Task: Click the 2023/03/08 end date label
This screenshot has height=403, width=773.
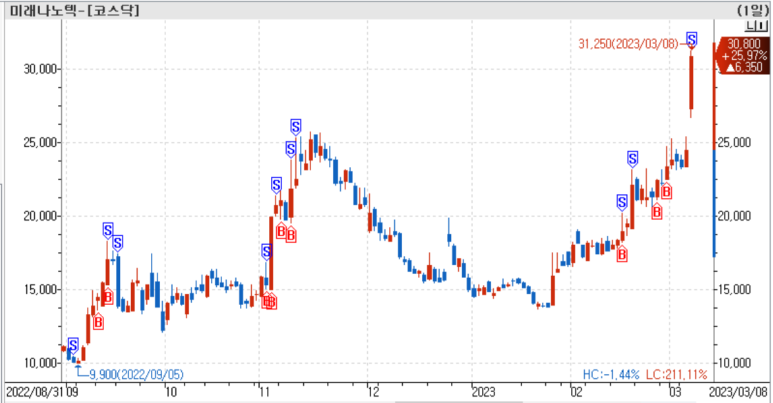Action: click(738, 393)
